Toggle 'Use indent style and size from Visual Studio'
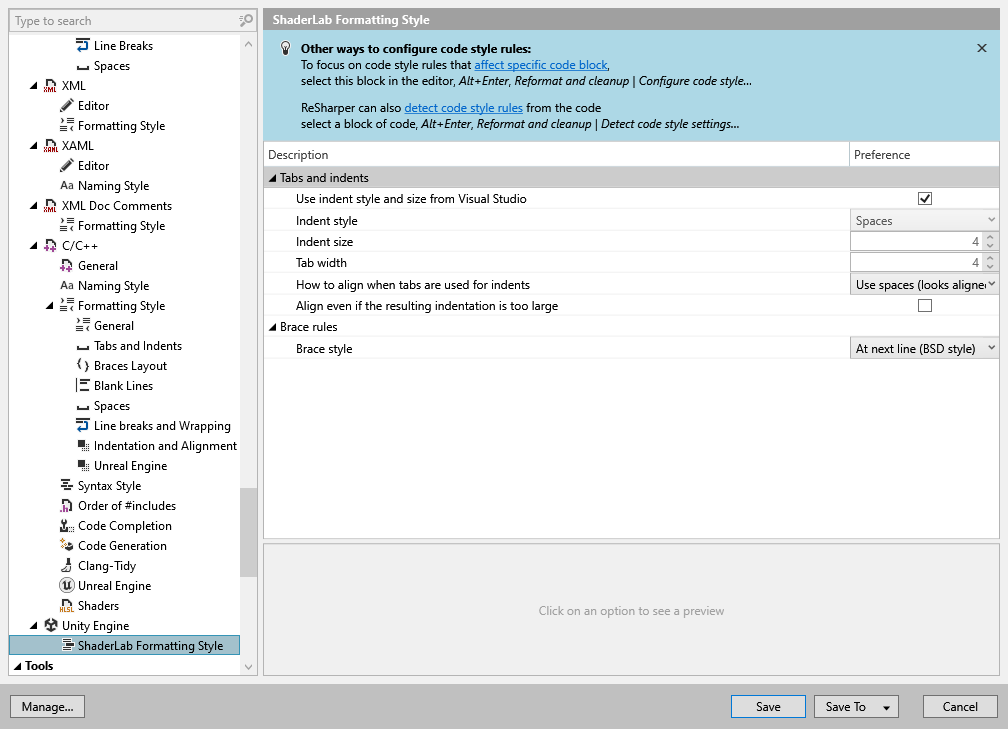 click(x=925, y=198)
